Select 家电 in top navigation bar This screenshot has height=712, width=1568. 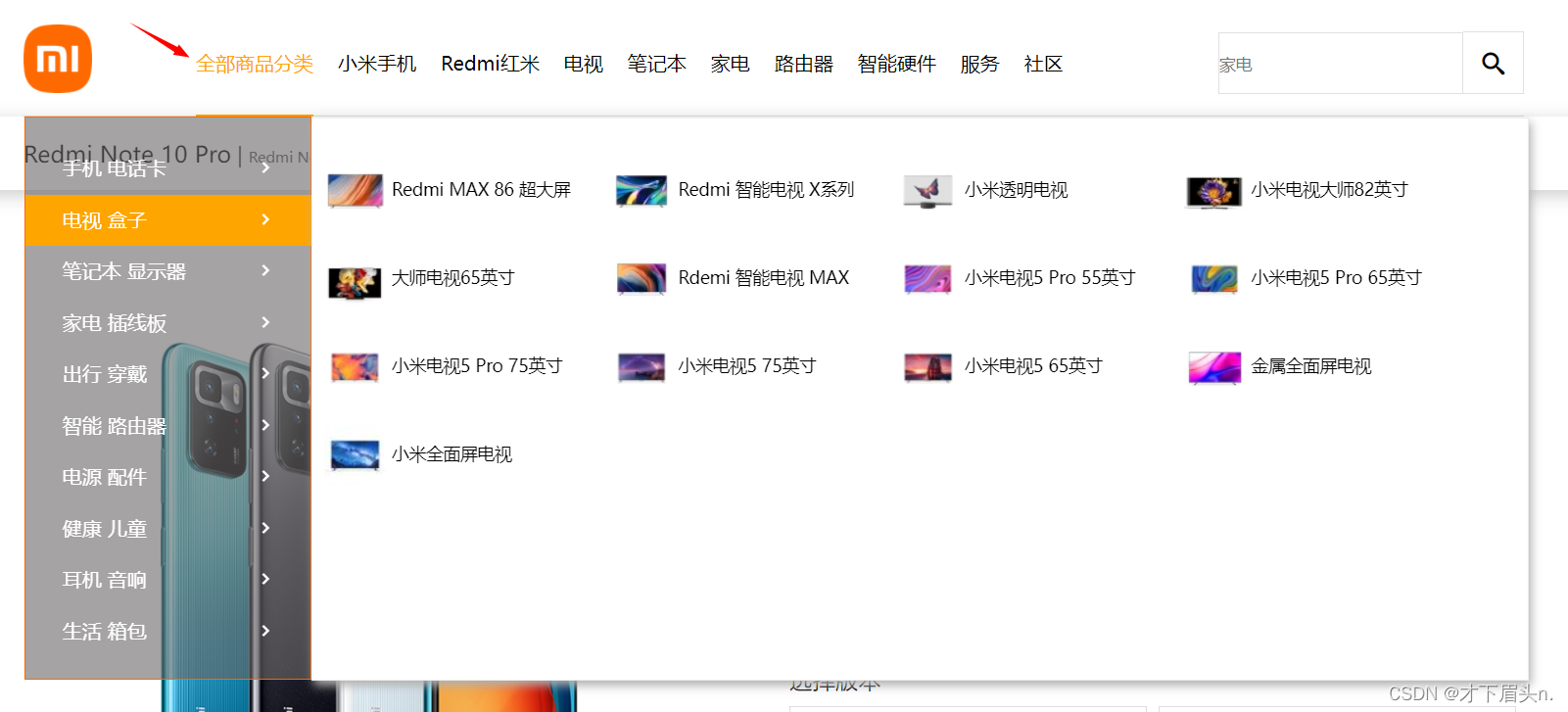tap(730, 64)
